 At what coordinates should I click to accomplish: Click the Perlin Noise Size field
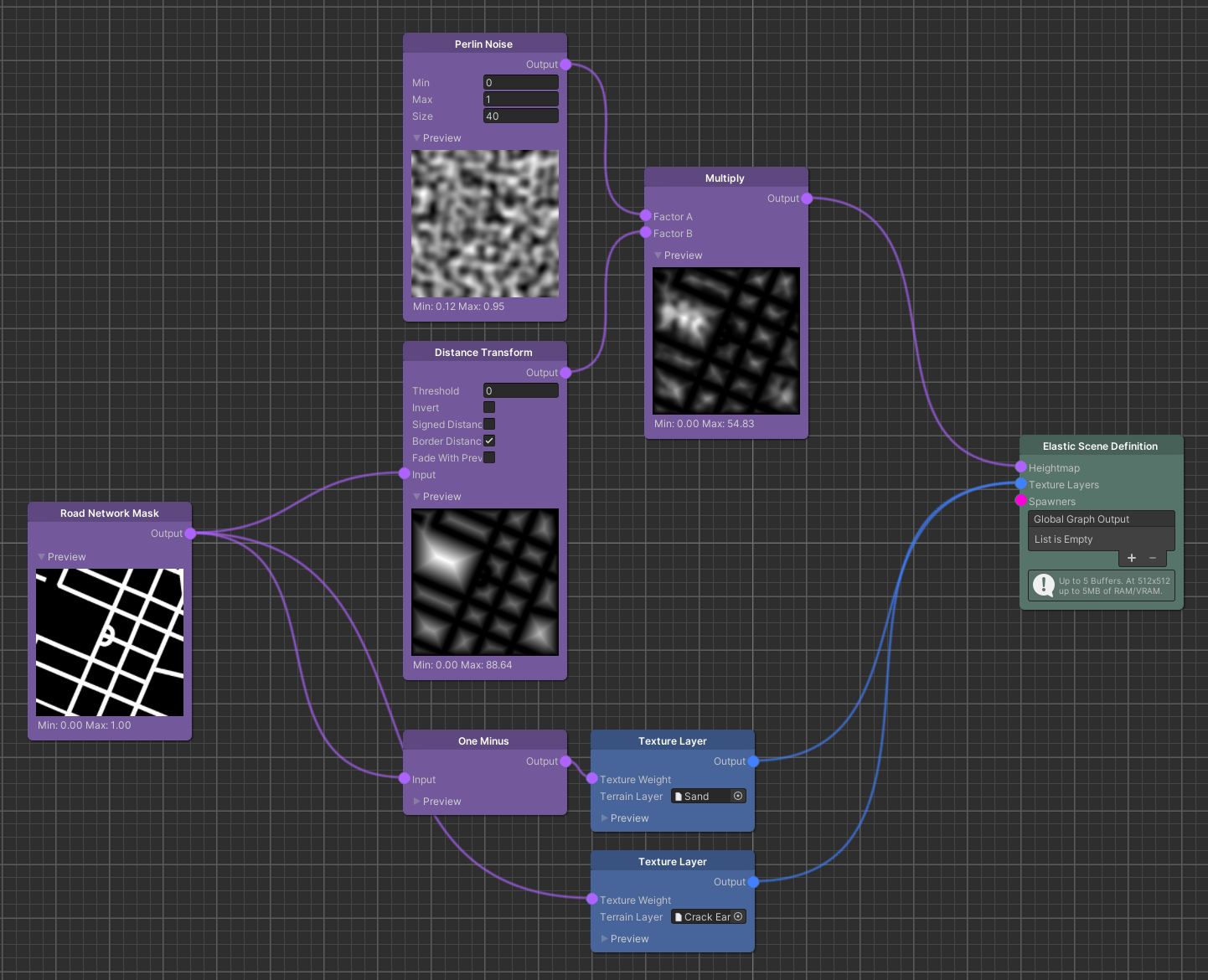(520, 116)
